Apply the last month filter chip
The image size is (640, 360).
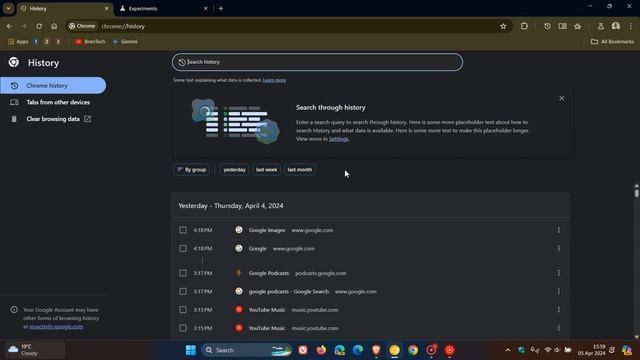[300, 170]
